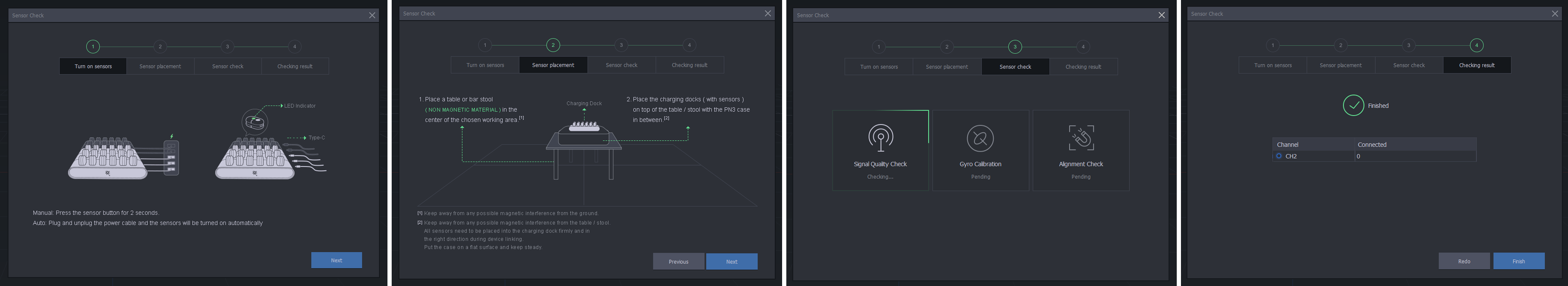The image size is (1568, 286).
Task: Click the Redo button
Action: 1464,261
